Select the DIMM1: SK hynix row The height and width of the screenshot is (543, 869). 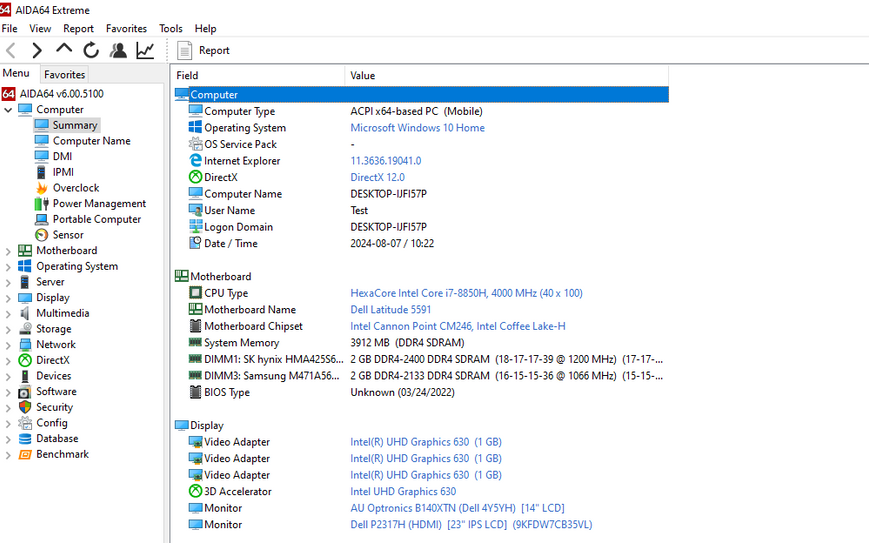pyautogui.click(x=421, y=359)
